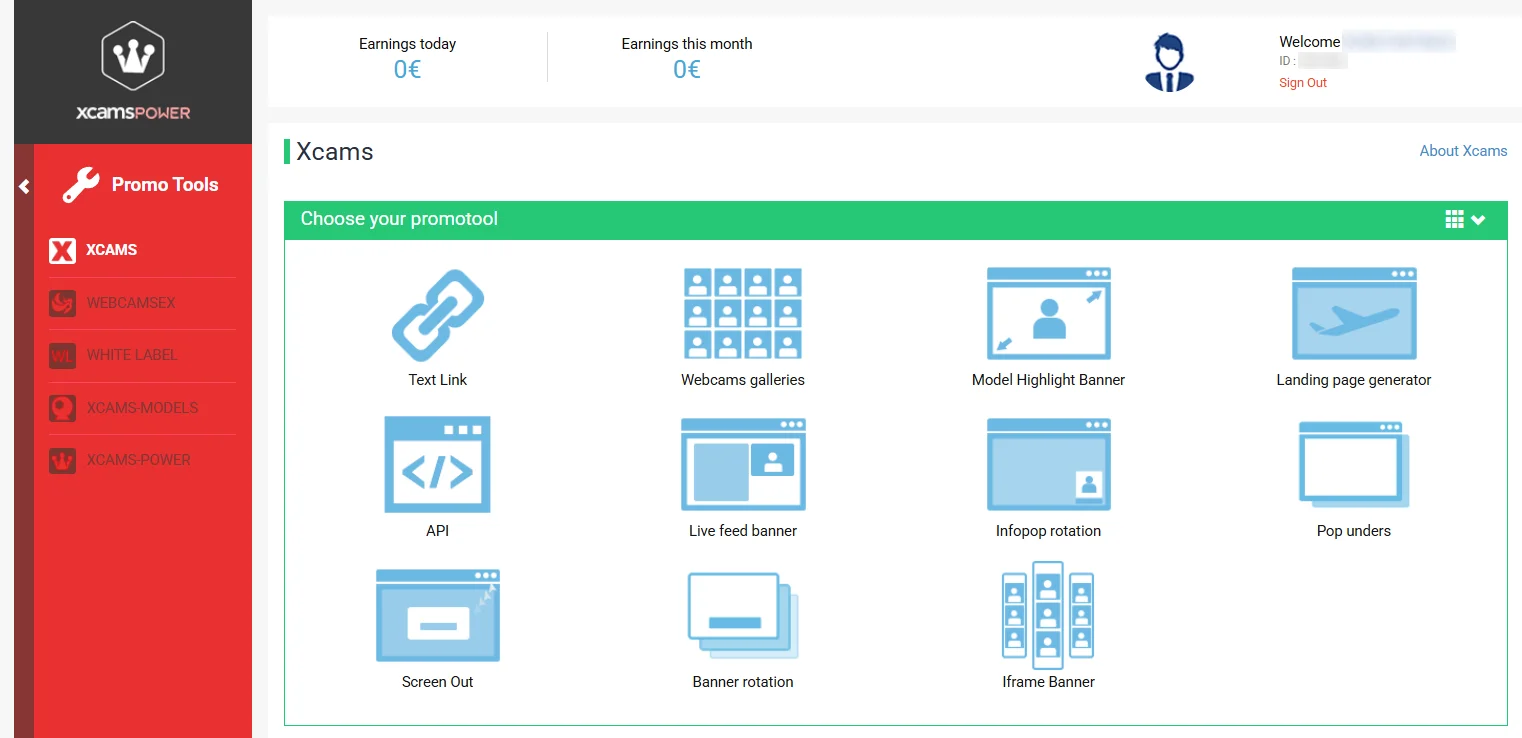Choose the Pop unders icon
The height and width of the screenshot is (738, 1522).
1353,465
